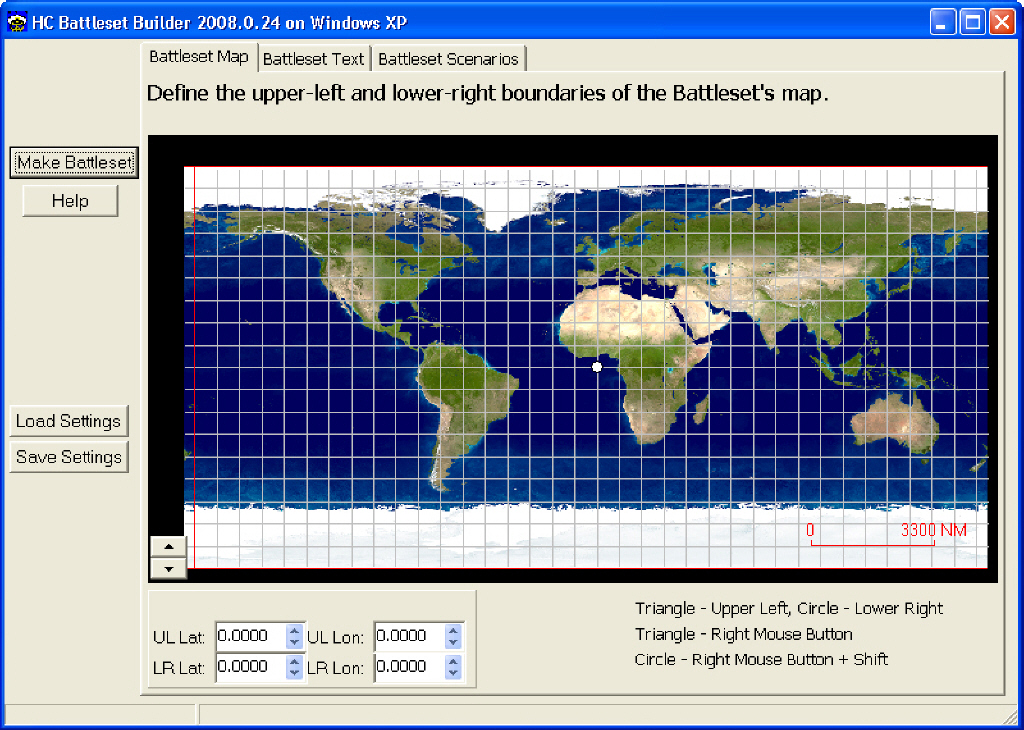Click the down arrow button on map
Viewport: 1024px width, 730px height.
[168, 568]
